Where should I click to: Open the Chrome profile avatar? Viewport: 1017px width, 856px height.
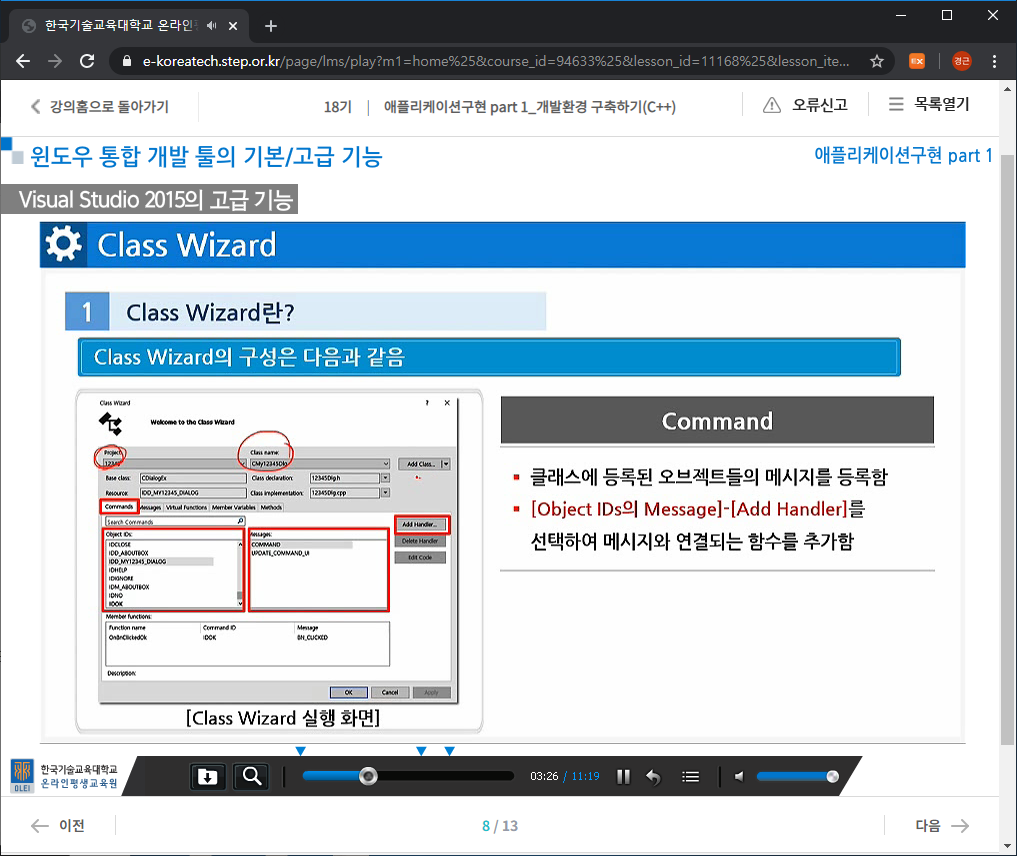tap(961, 62)
